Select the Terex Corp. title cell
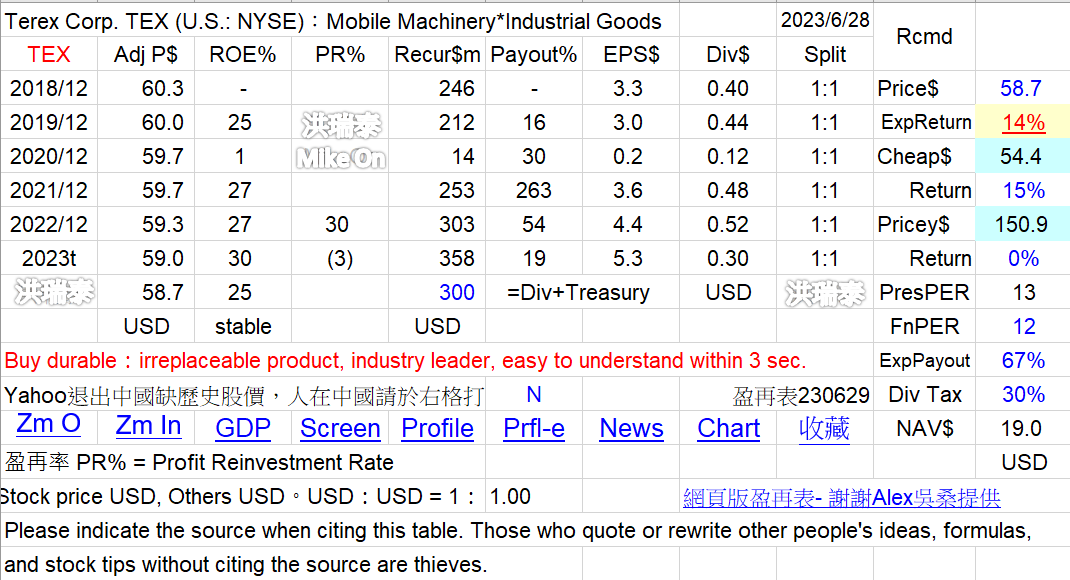The width and height of the screenshot is (1070, 580). [340, 21]
